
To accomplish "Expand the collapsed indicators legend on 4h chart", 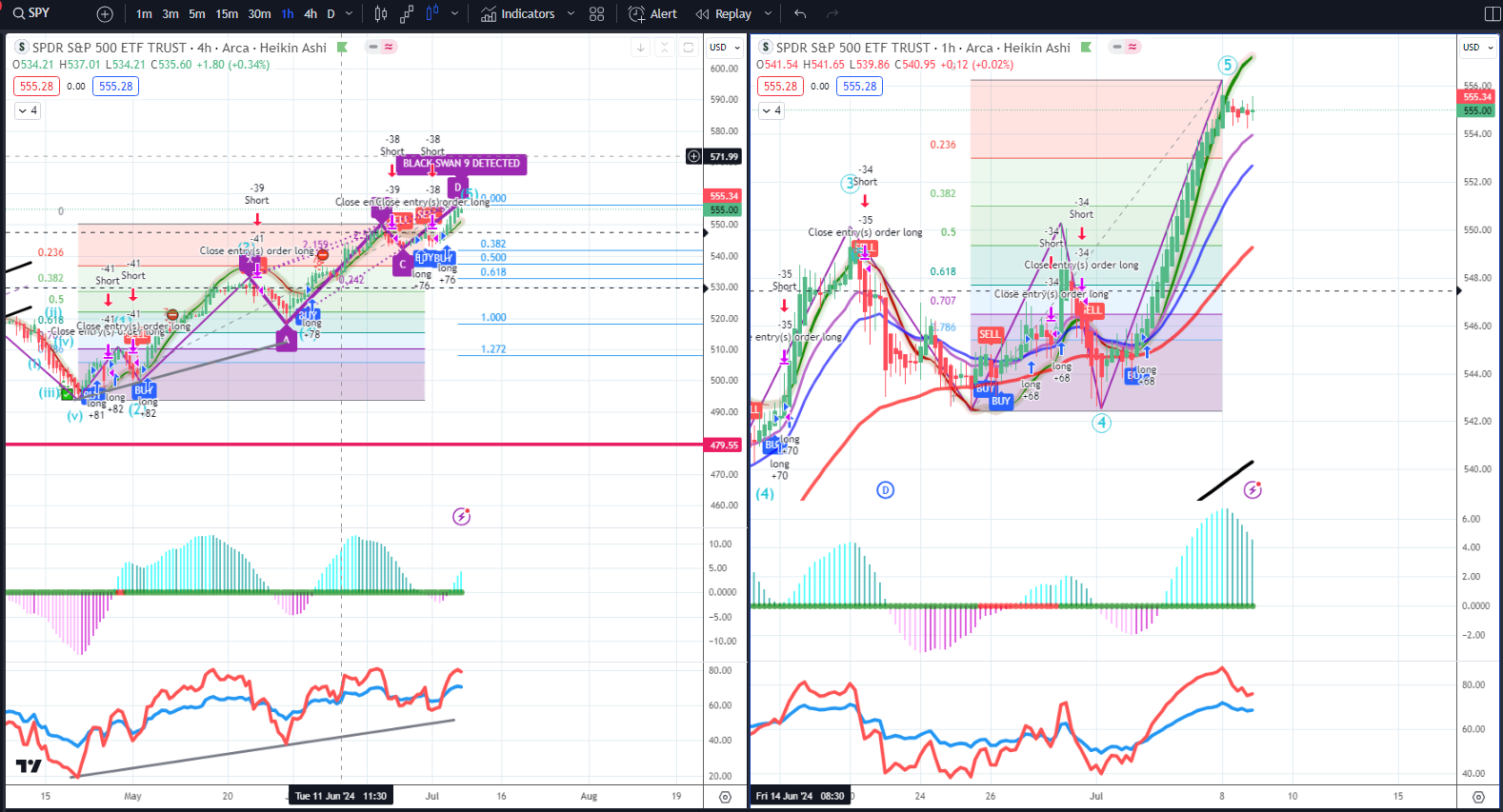I will (x=28, y=110).
